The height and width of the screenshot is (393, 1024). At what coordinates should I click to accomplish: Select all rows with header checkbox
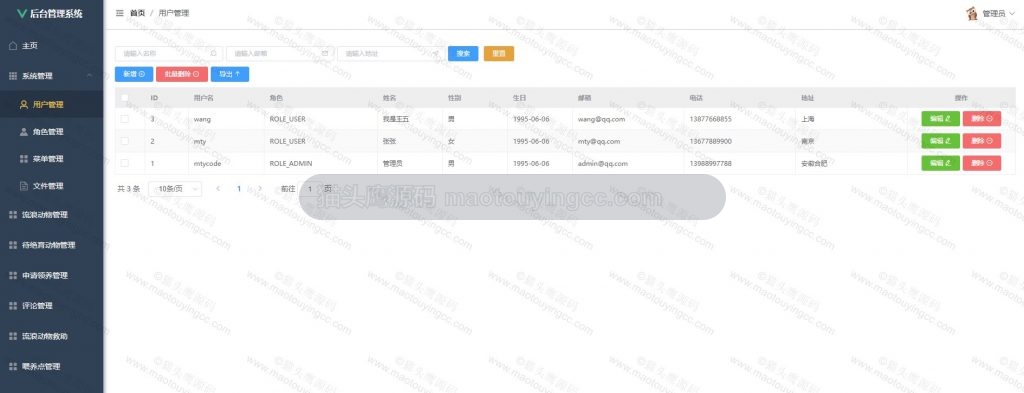[x=125, y=98]
